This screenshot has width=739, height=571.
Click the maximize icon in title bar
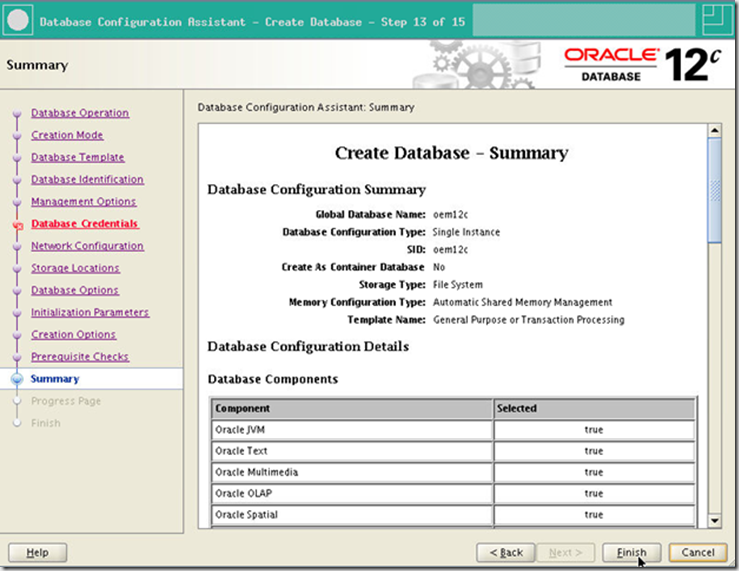tap(717, 19)
